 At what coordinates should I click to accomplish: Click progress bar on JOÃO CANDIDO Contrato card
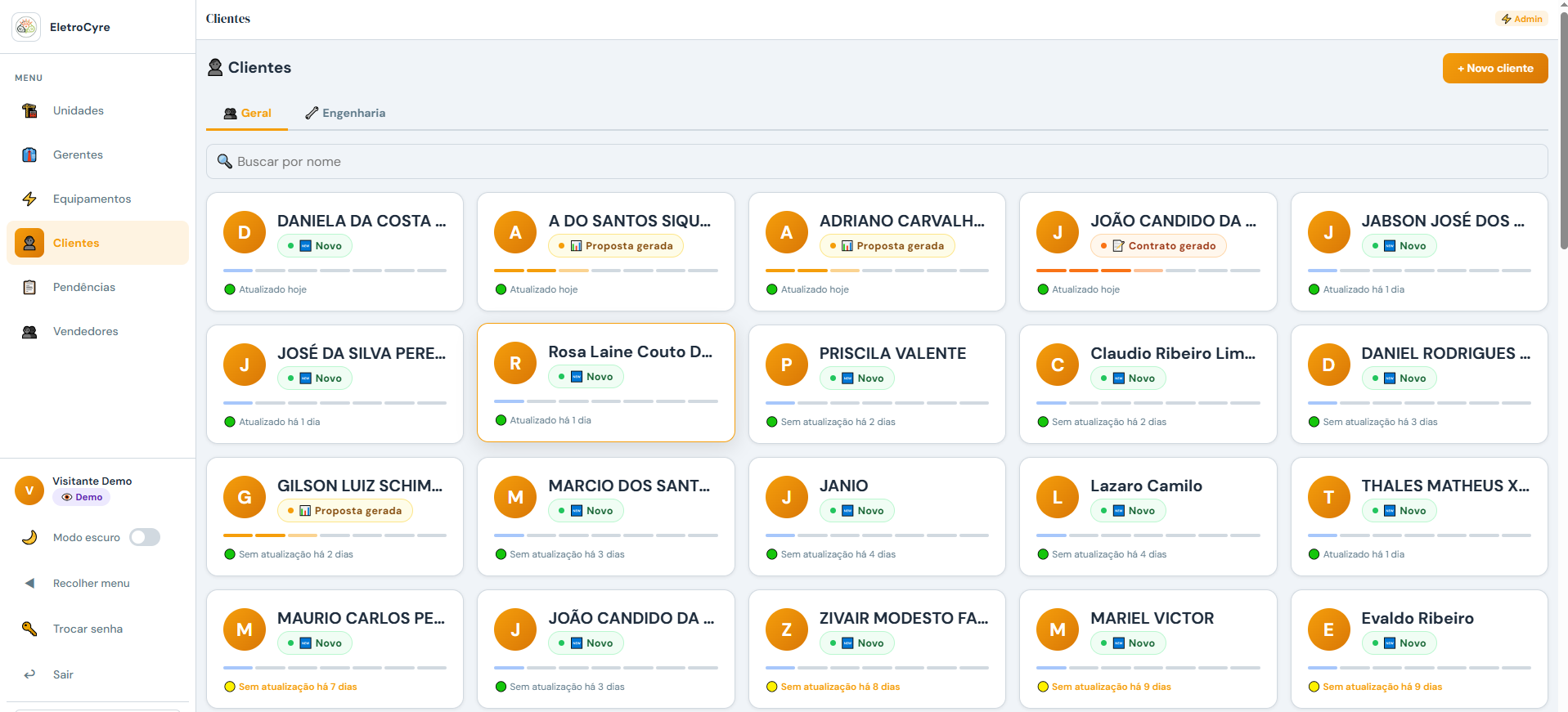click(1148, 271)
